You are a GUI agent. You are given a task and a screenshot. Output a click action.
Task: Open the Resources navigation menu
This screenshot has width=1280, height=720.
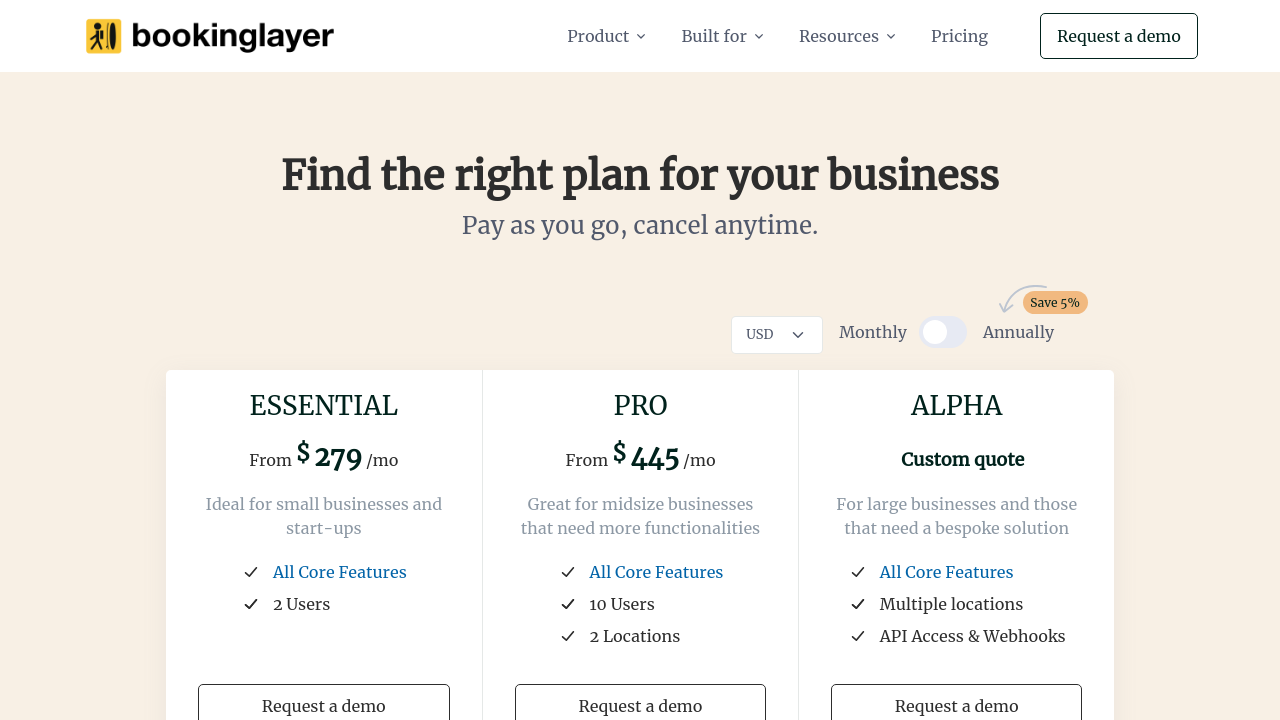click(847, 36)
